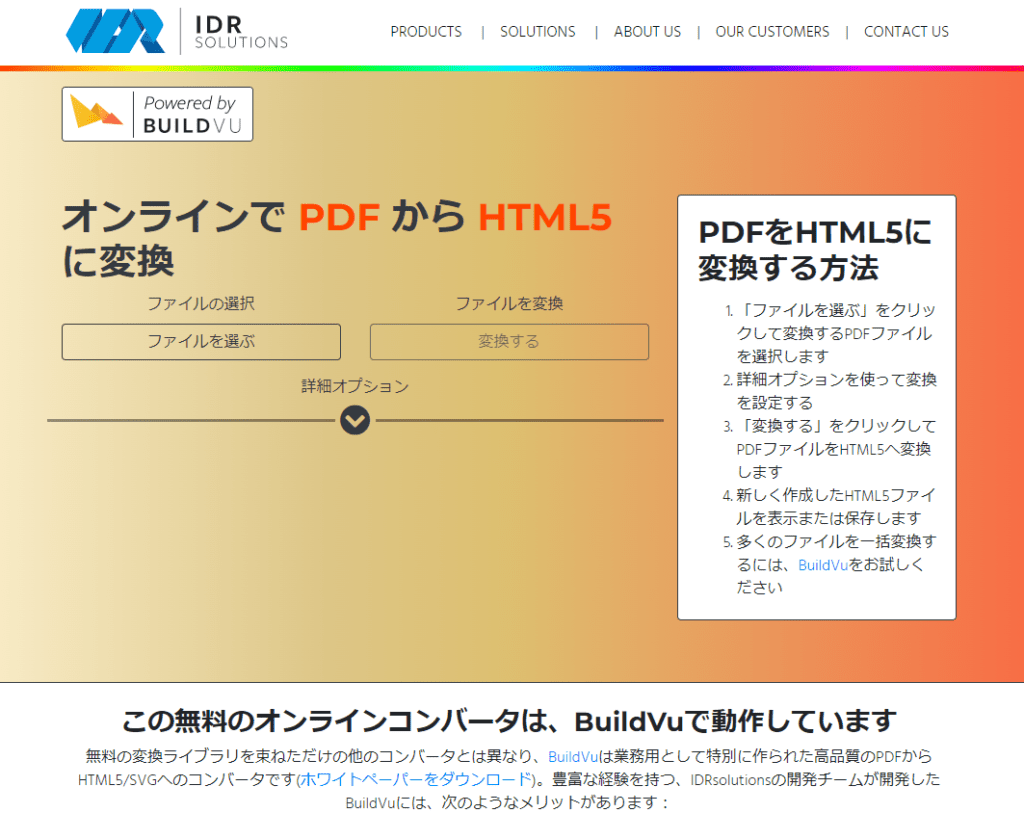Go to OUR CUSTOMERS page
Screen dimensions: 1024x839
pyautogui.click(x=772, y=31)
